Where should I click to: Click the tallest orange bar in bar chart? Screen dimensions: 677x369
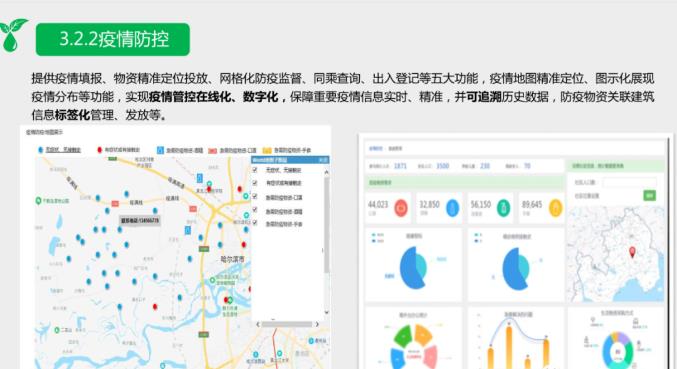tap(509, 347)
